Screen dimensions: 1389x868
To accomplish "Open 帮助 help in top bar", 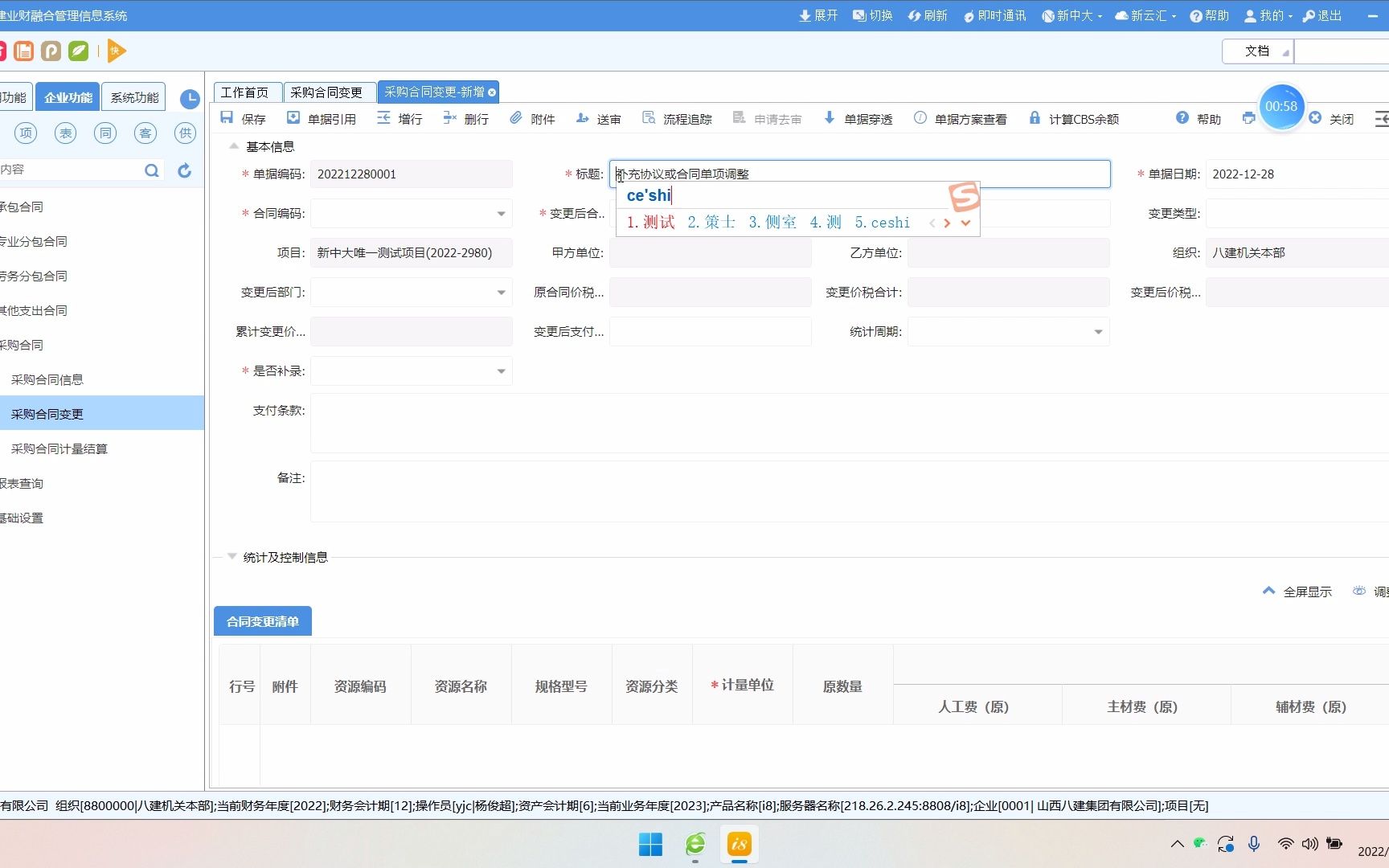I will point(1210,15).
